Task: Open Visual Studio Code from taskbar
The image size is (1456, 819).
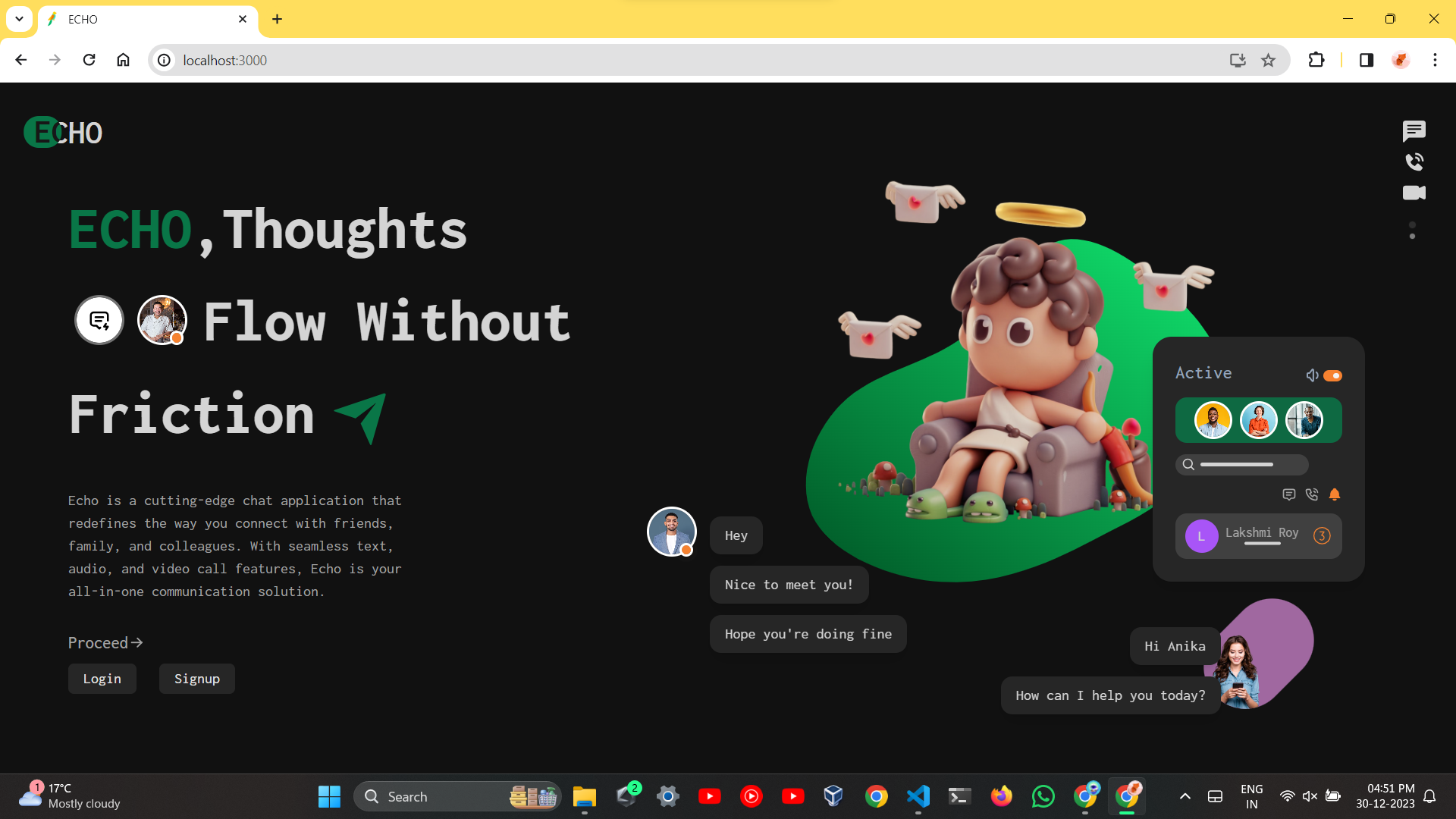Action: (918, 796)
